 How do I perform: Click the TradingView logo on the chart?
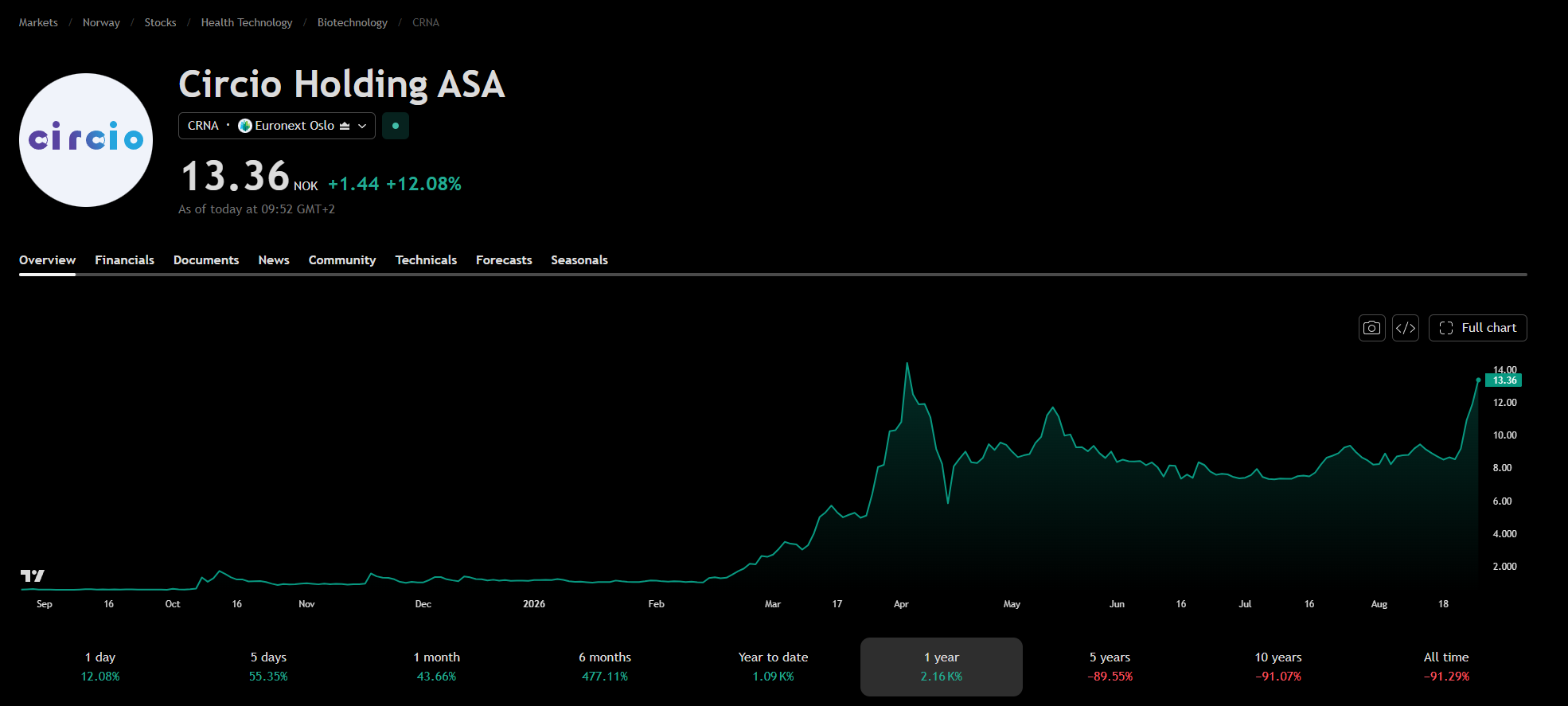[33, 575]
